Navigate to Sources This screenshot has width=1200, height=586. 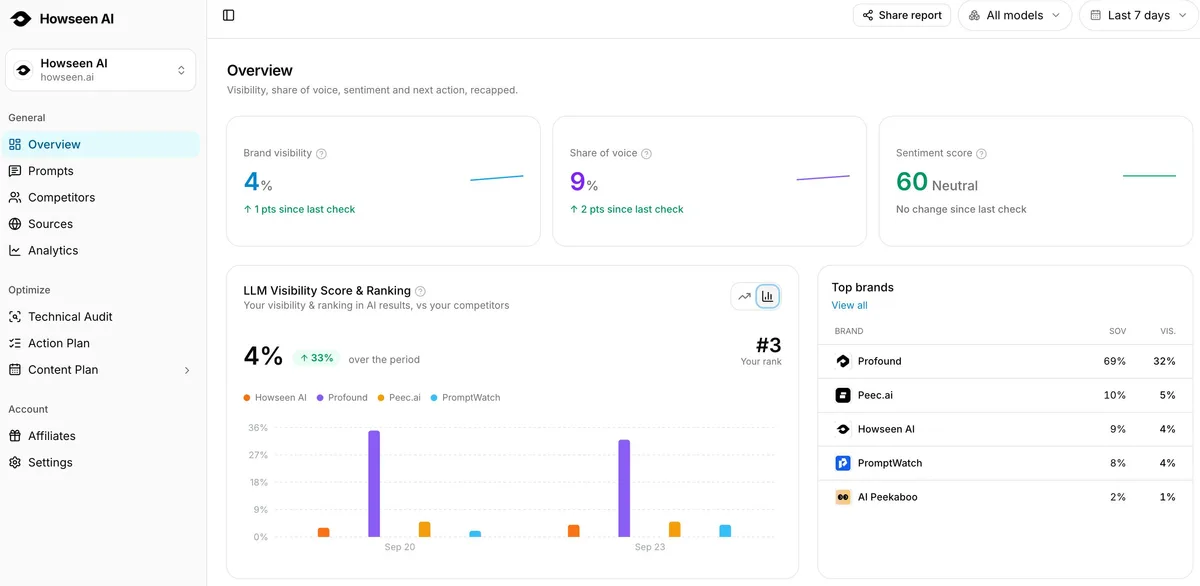click(x=100, y=224)
